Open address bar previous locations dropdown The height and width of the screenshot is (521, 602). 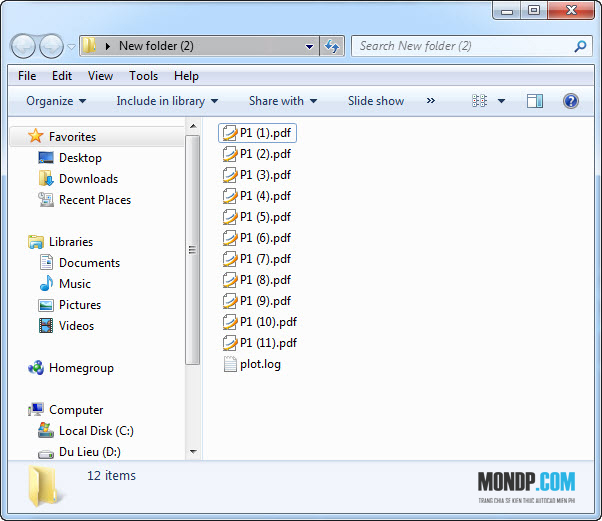pyautogui.click(x=309, y=46)
